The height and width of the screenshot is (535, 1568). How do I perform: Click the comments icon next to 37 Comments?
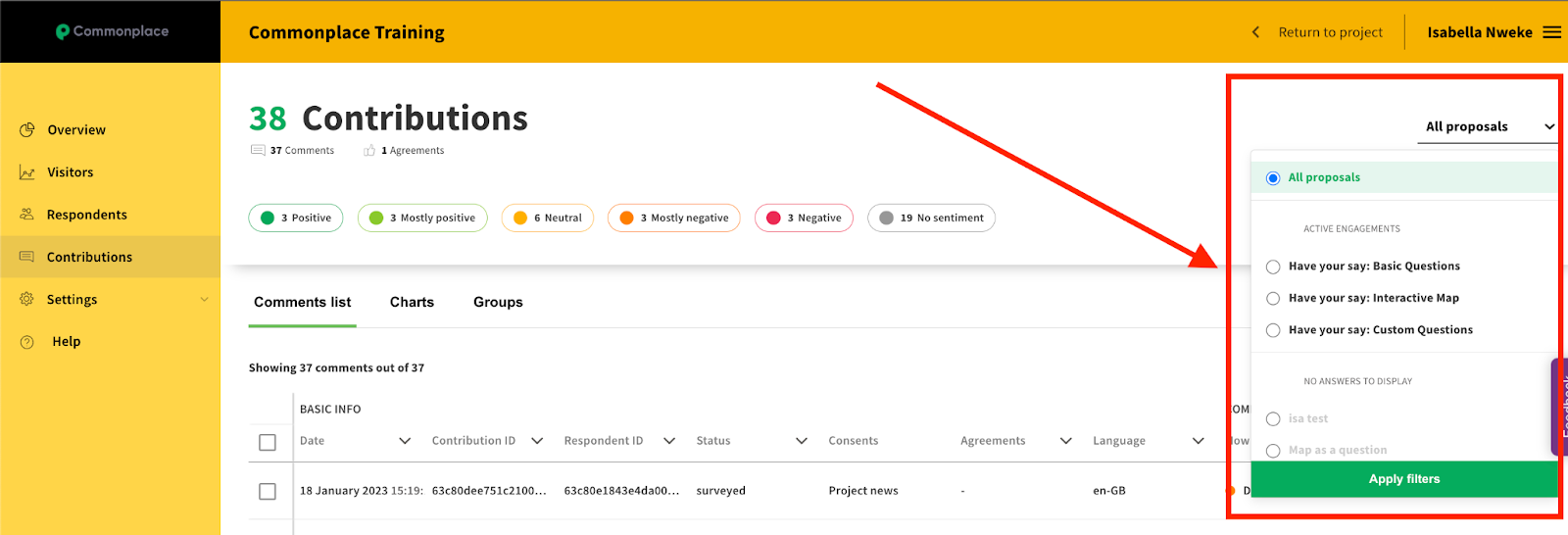[258, 150]
